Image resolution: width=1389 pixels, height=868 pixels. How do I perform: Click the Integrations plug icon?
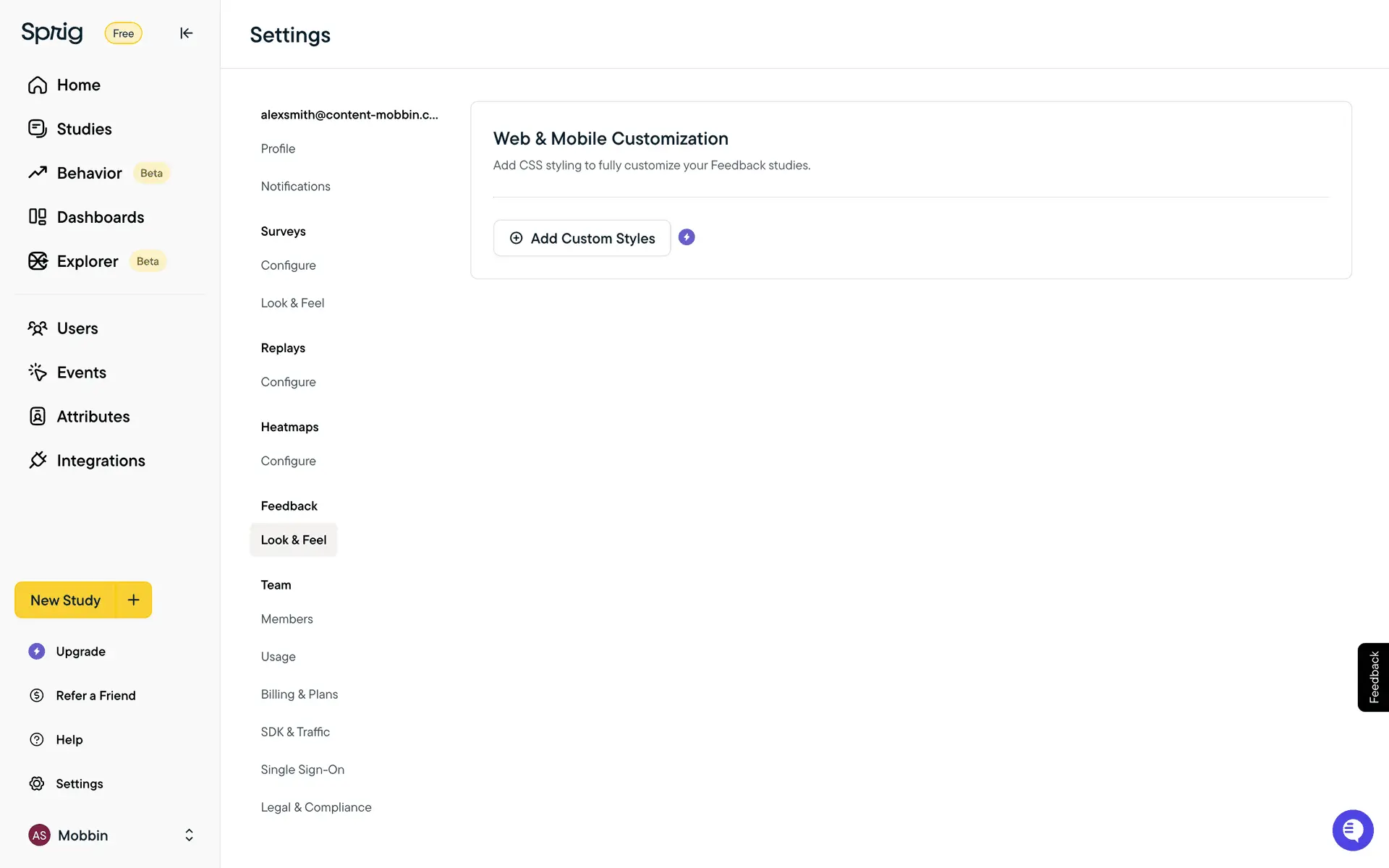[x=38, y=461]
